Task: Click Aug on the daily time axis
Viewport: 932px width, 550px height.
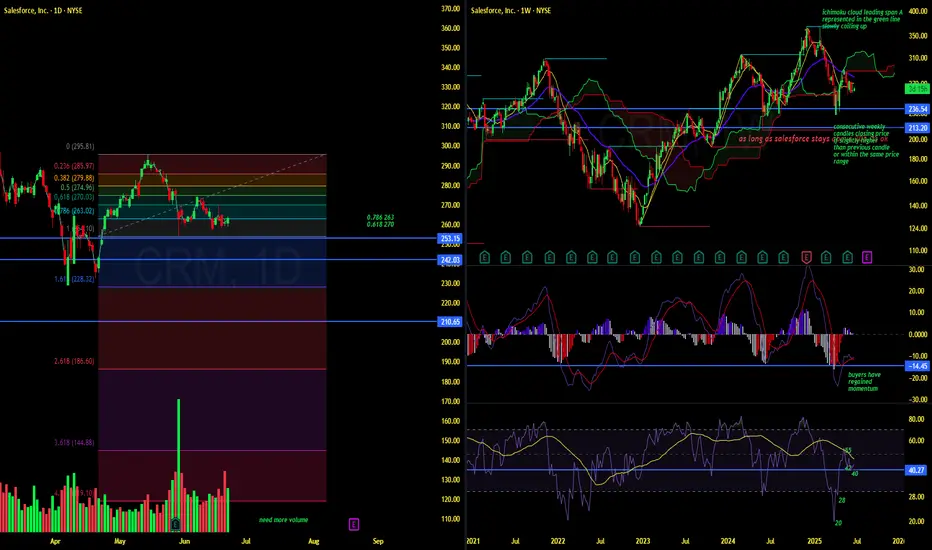Action: (x=314, y=541)
